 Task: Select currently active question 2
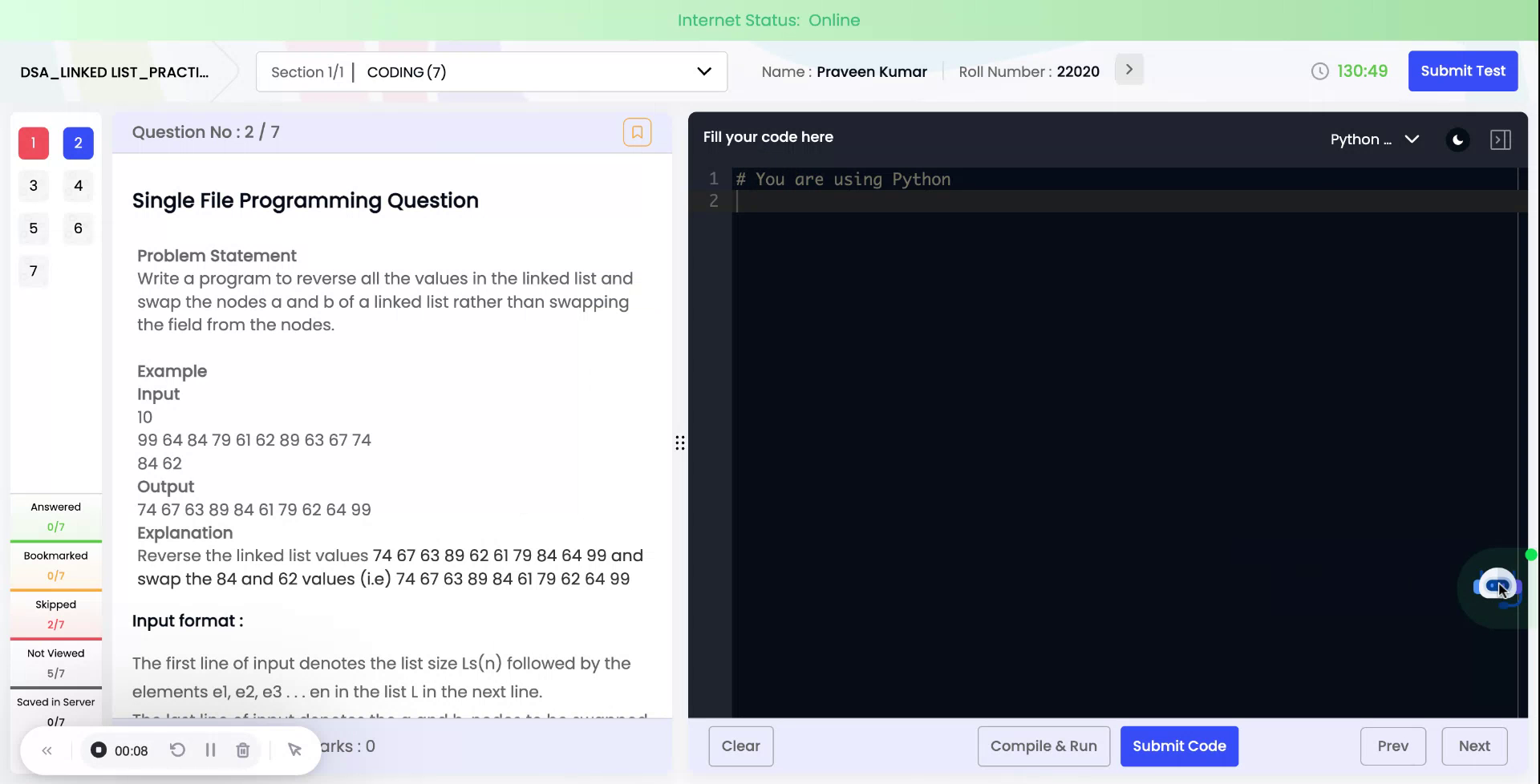78,143
